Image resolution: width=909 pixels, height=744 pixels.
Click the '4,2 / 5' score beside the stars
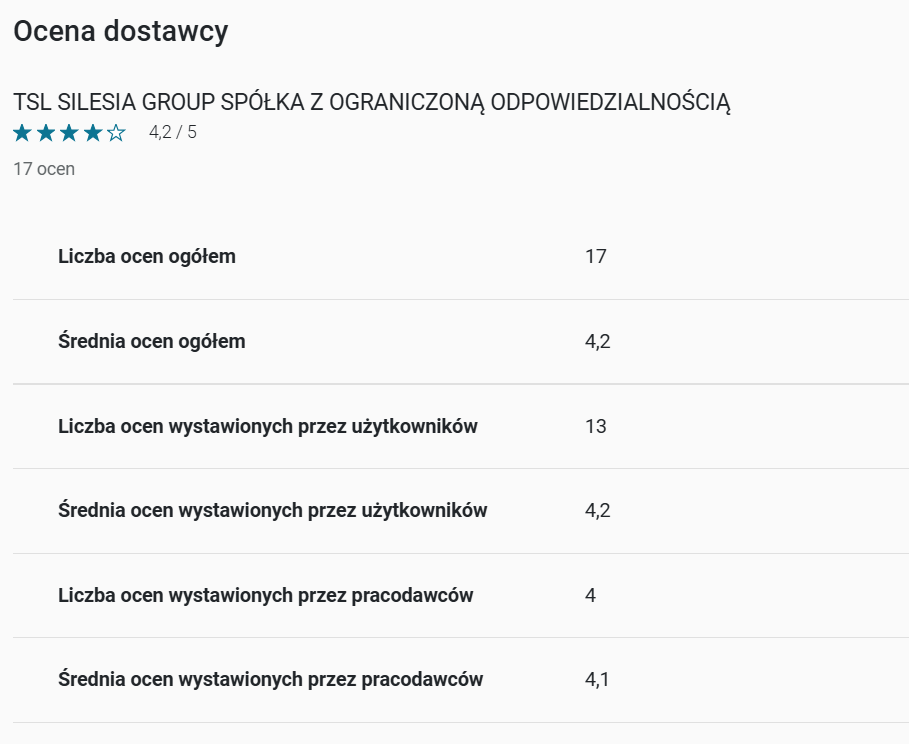tap(173, 132)
